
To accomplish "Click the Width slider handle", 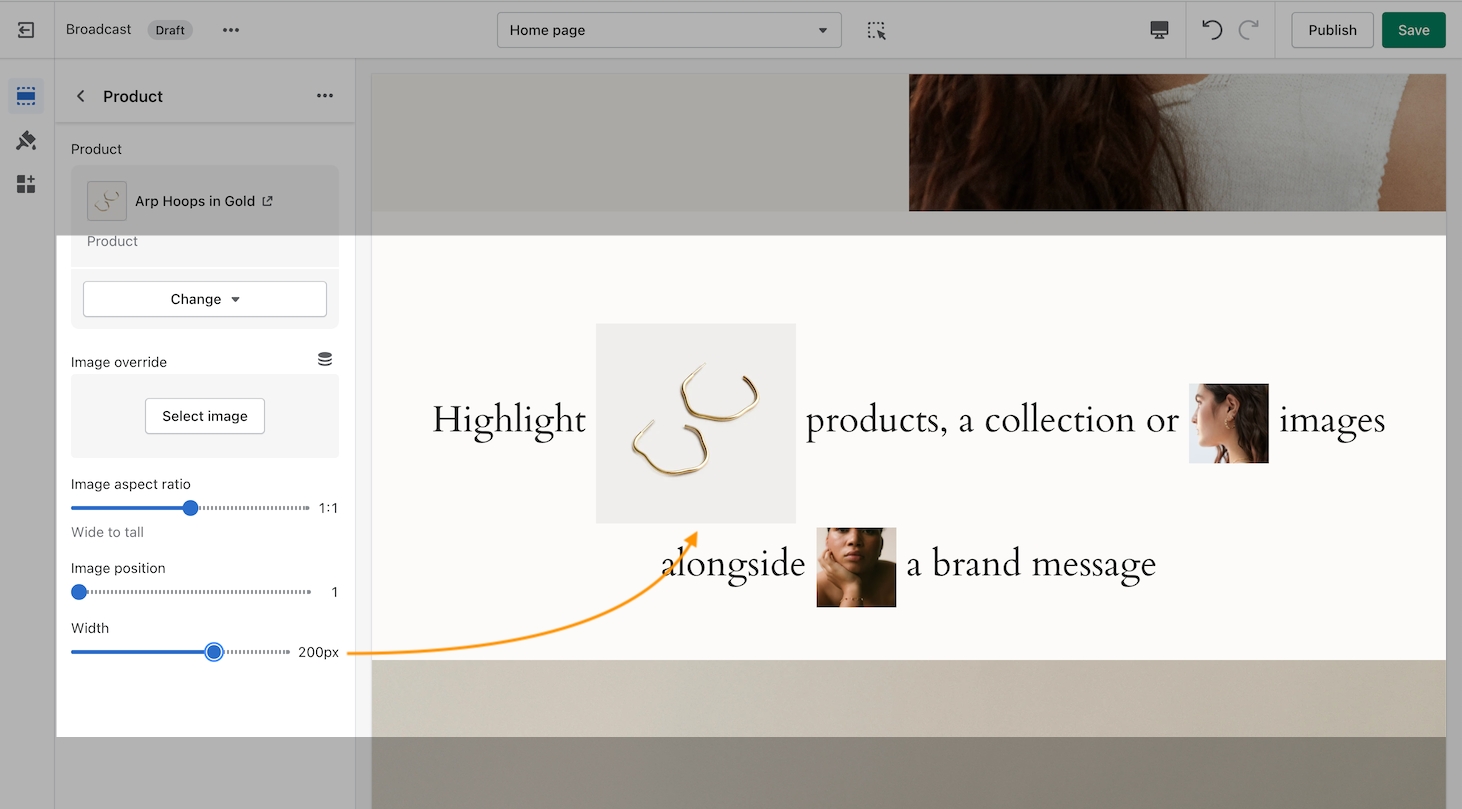I will 214,652.
